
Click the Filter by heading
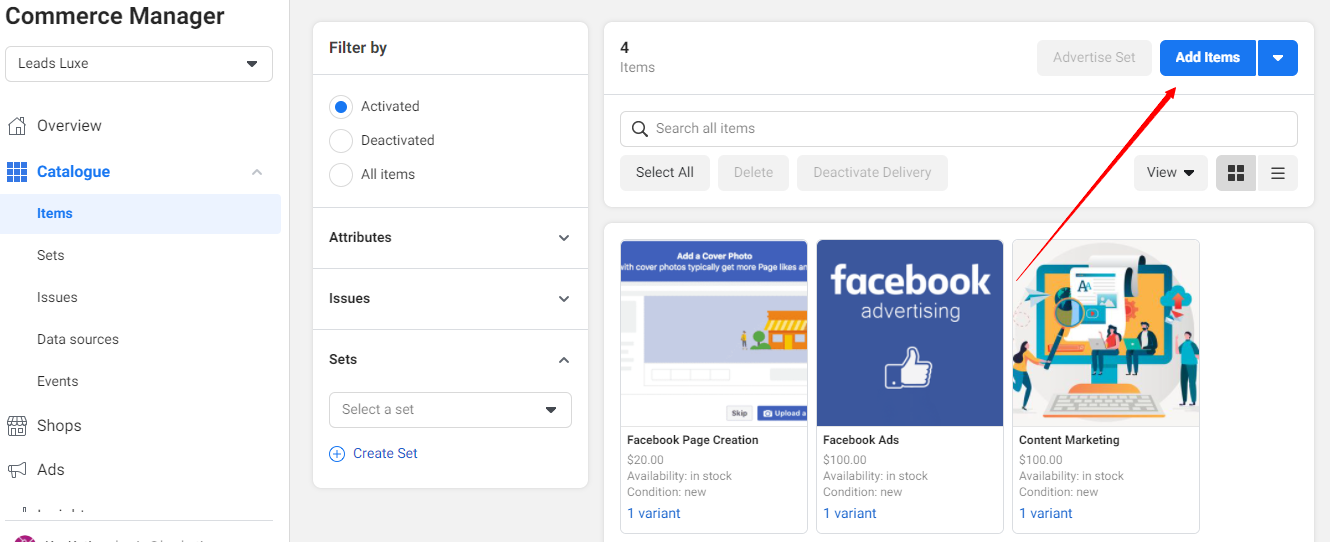tap(358, 48)
